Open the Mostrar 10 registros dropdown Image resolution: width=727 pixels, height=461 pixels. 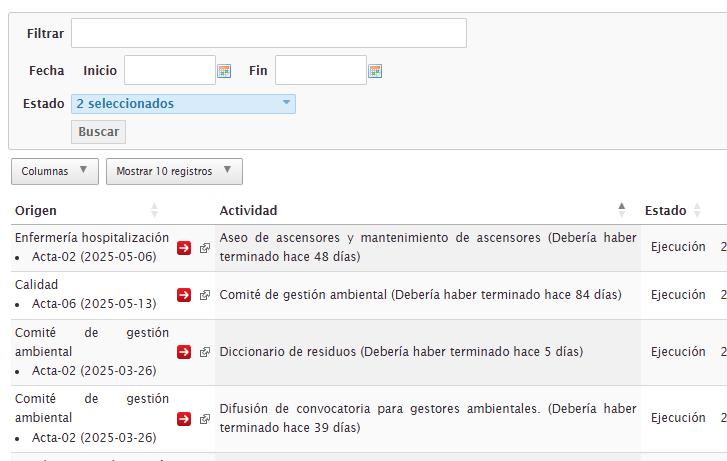(x=174, y=172)
